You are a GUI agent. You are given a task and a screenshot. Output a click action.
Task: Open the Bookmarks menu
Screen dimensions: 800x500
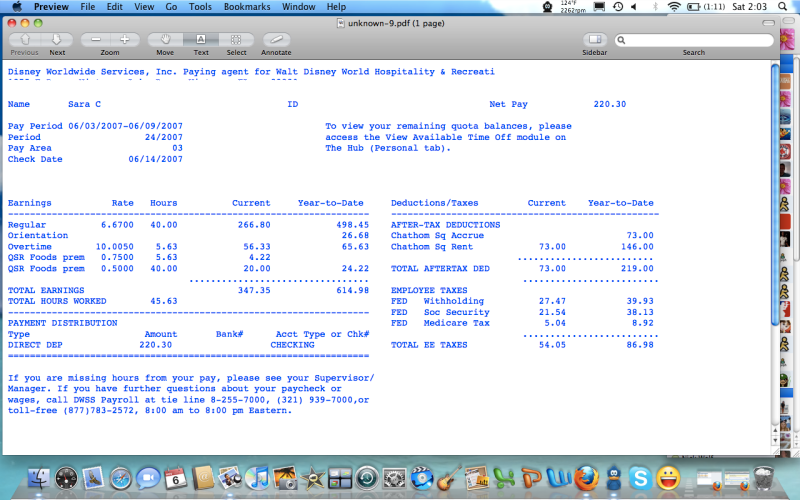(247, 7)
